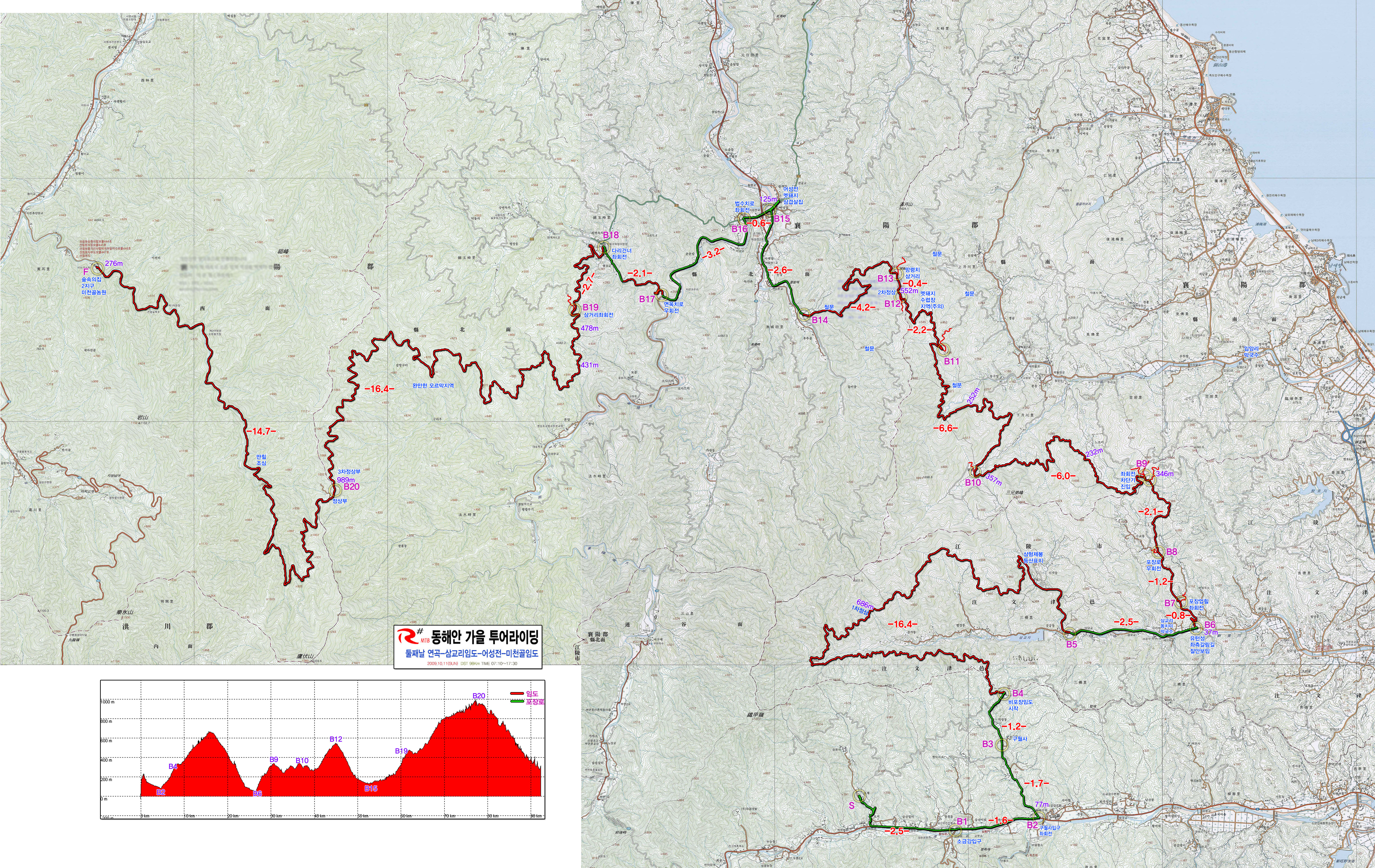The height and width of the screenshot is (868, 1375).
Task: Click the green 포장로 legend swatch
Action: [517, 701]
